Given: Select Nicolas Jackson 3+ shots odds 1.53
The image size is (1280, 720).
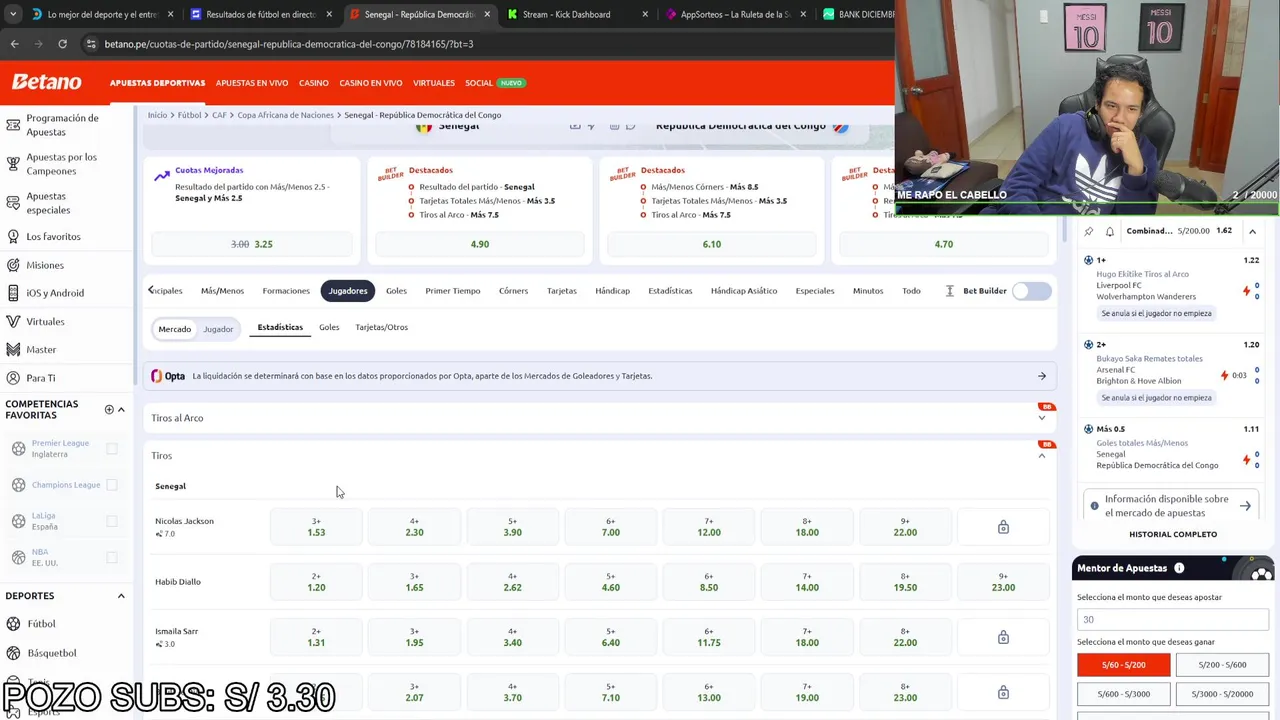Looking at the screenshot, I should click(316, 527).
